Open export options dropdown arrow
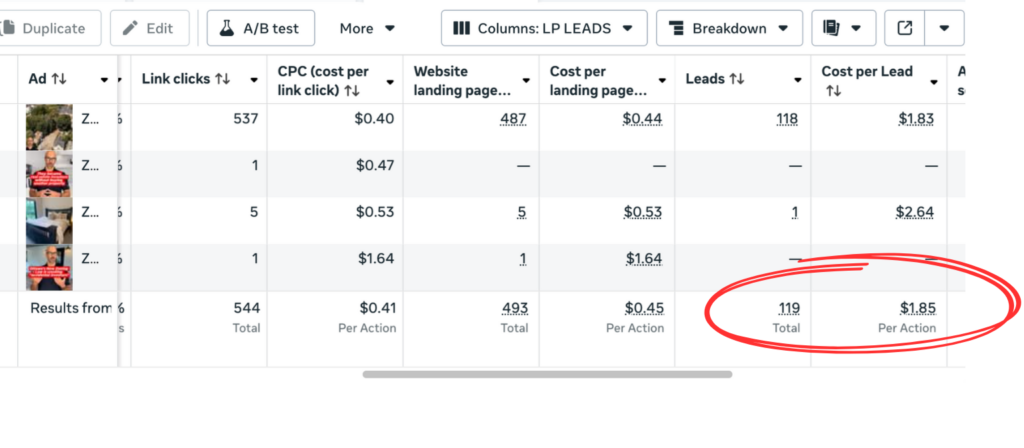 click(x=944, y=28)
